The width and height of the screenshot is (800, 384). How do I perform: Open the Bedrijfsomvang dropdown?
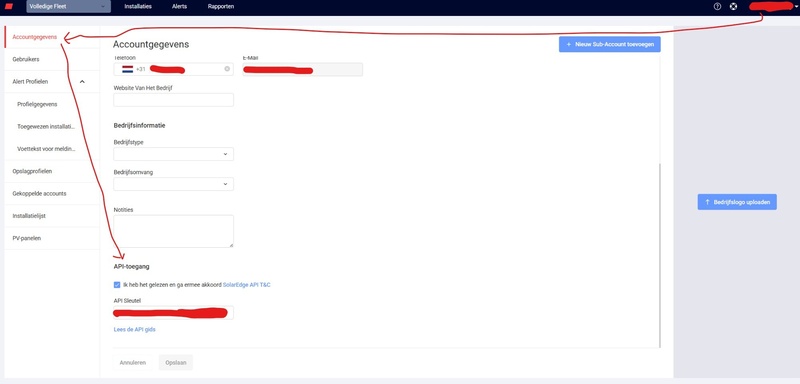coord(173,184)
